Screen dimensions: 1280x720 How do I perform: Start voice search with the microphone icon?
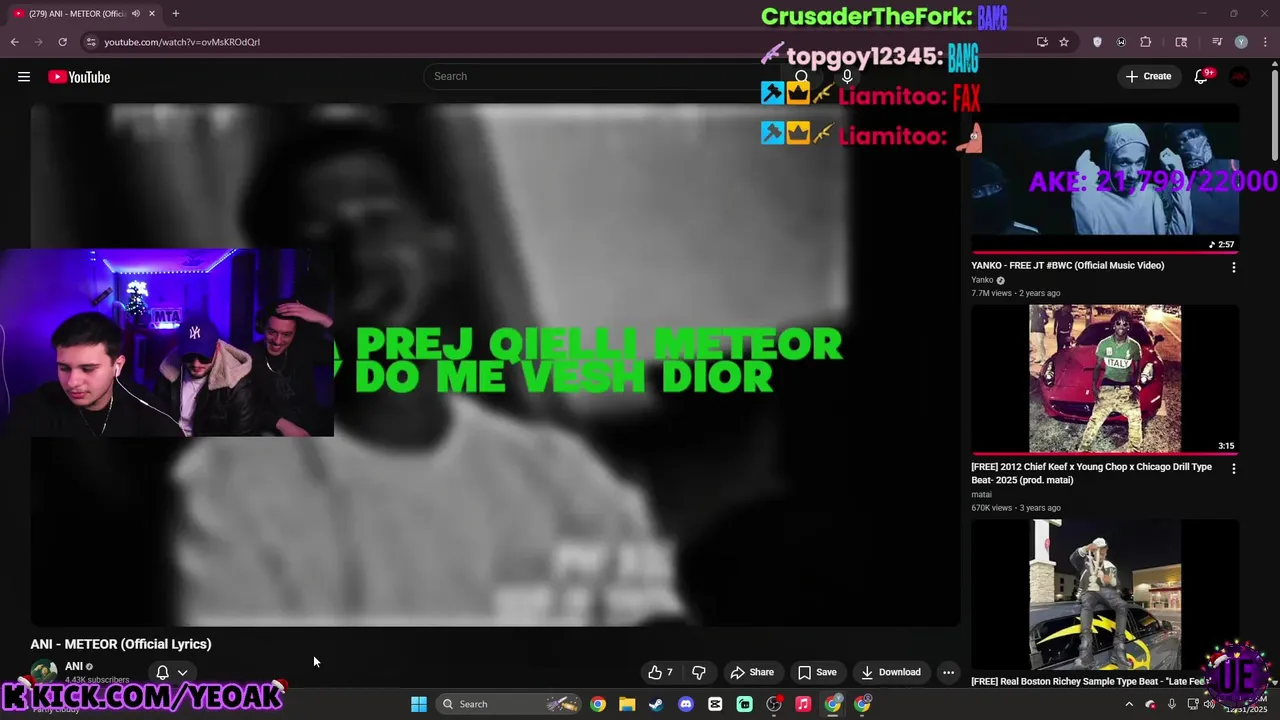pos(847,77)
